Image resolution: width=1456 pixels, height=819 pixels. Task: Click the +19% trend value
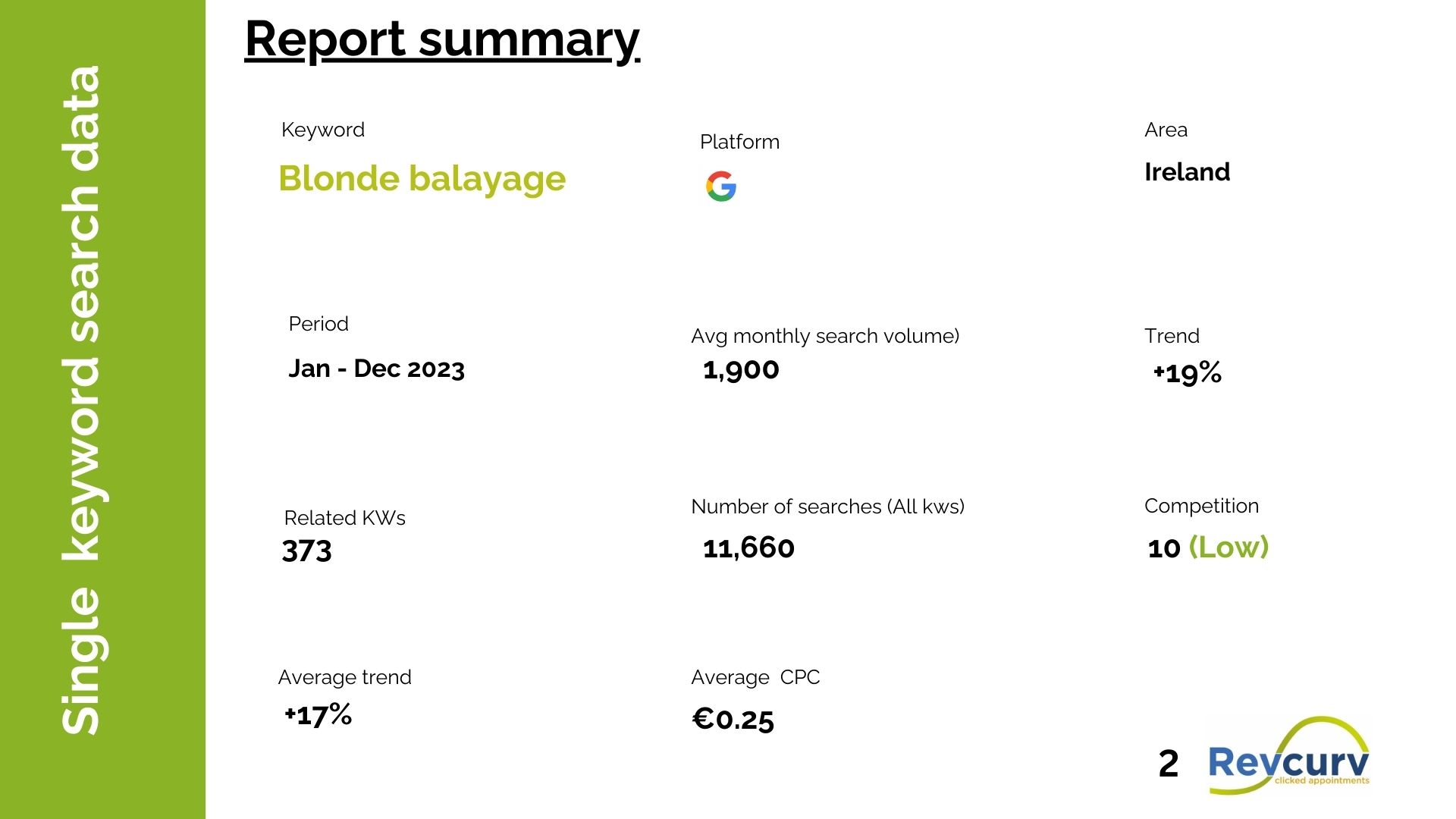pos(1187,372)
